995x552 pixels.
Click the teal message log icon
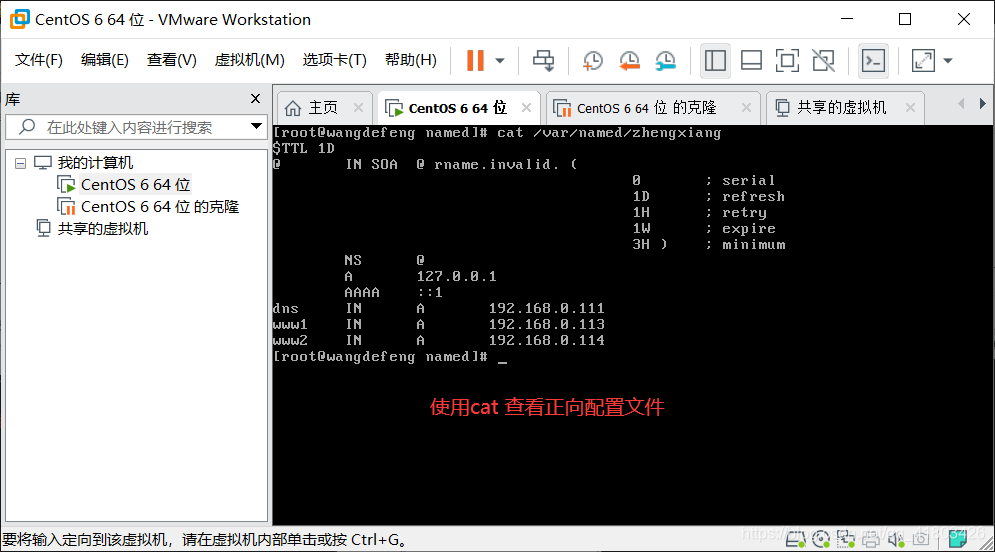click(958, 539)
